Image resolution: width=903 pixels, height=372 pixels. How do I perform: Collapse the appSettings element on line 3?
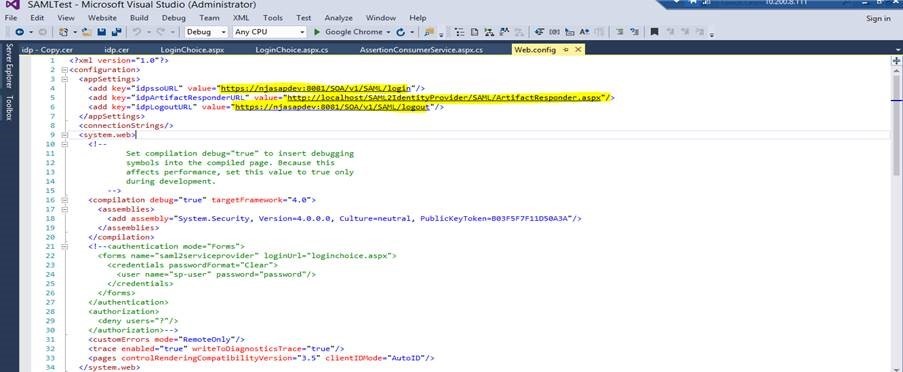coord(64,79)
